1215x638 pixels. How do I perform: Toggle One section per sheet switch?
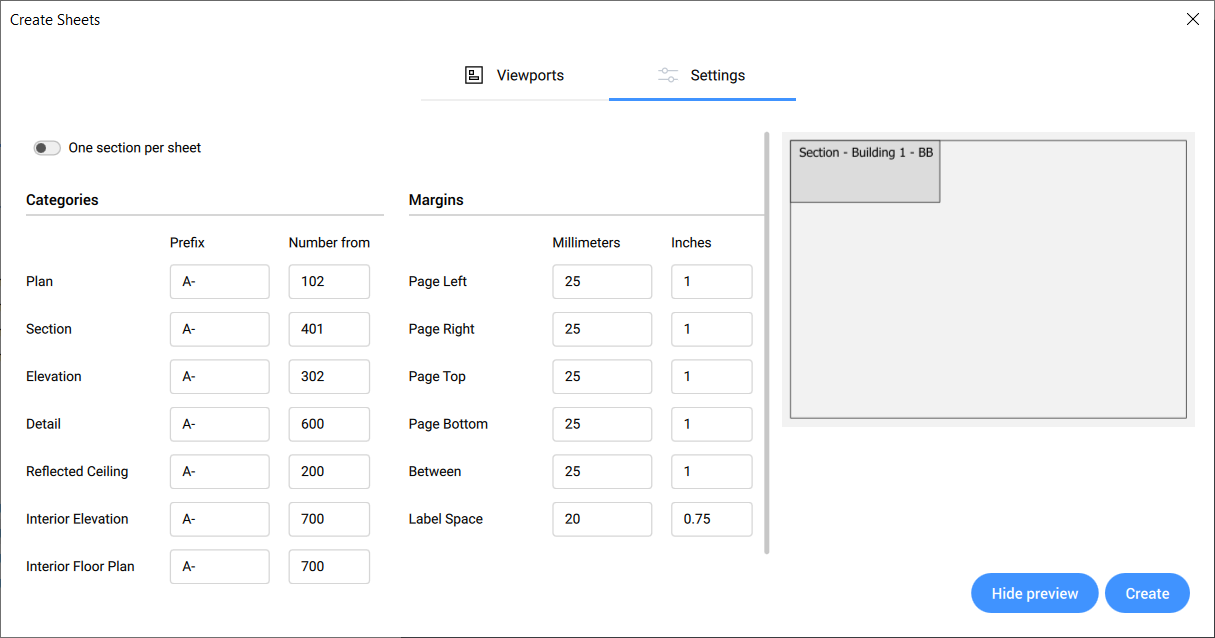47,148
